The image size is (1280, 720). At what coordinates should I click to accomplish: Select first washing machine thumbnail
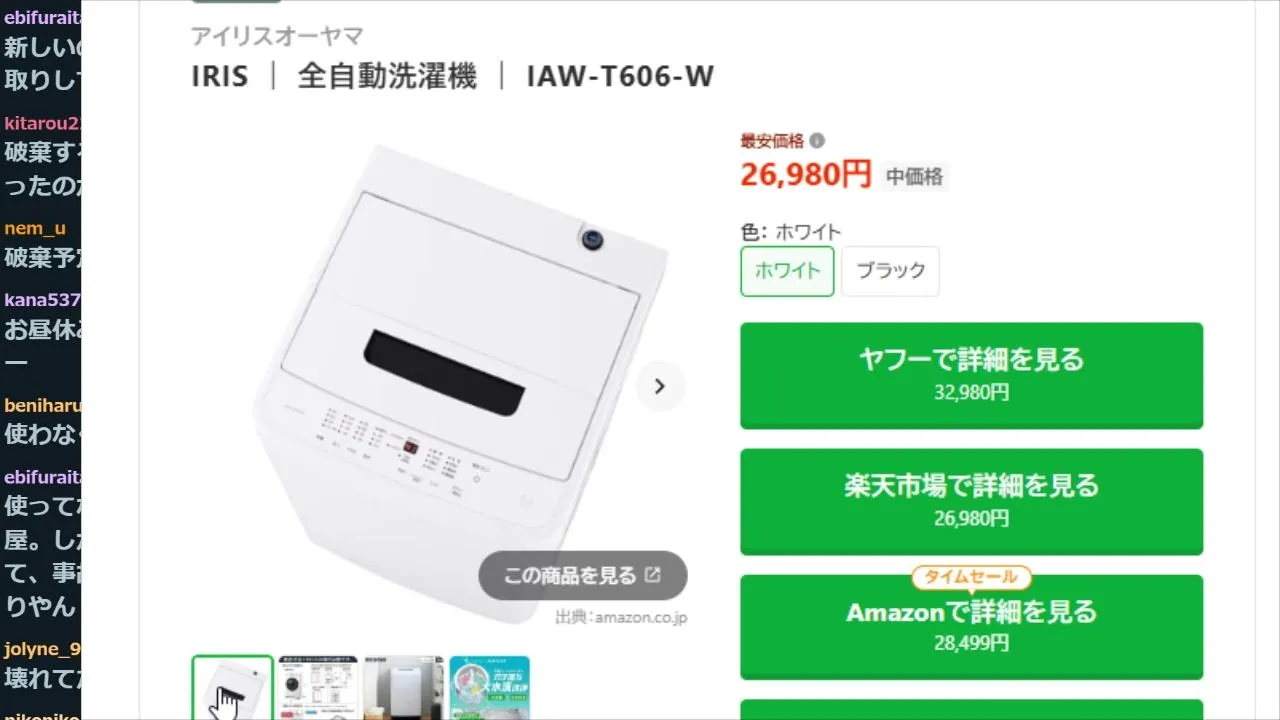232,687
